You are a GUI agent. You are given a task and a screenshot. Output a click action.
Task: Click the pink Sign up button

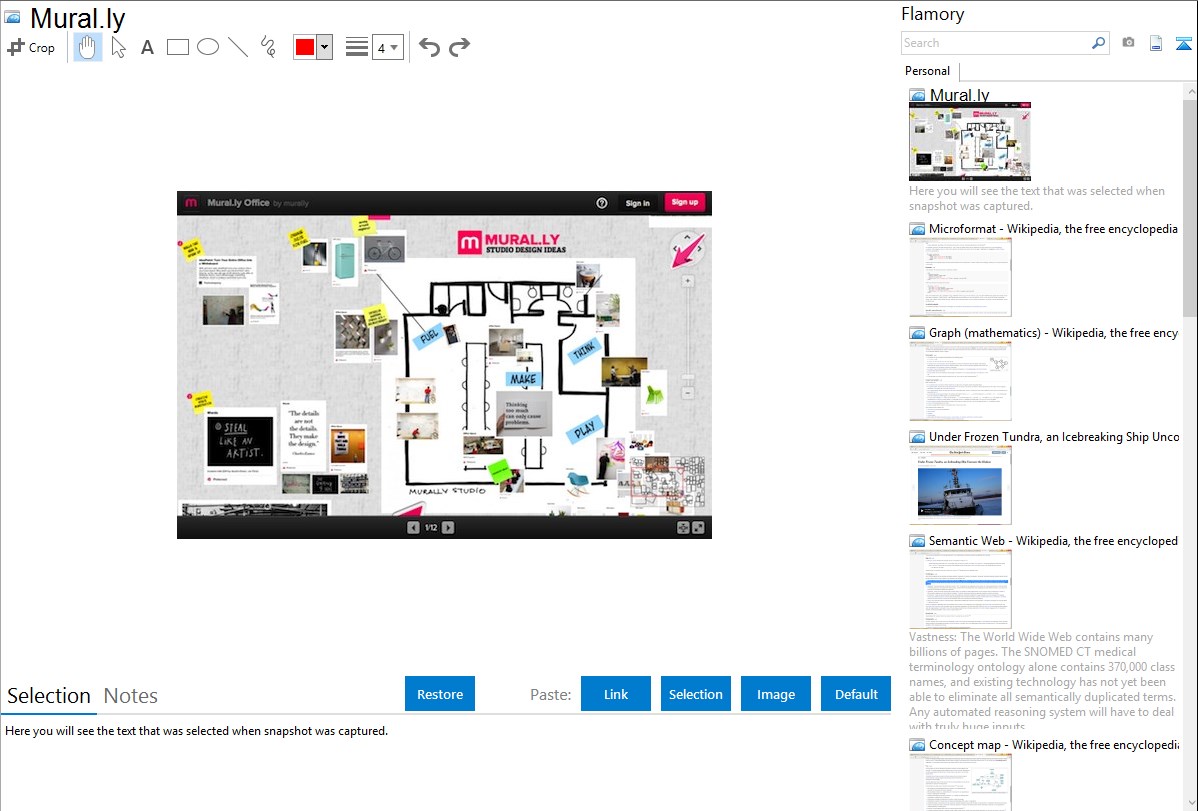pyautogui.click(x=685, y=203)
